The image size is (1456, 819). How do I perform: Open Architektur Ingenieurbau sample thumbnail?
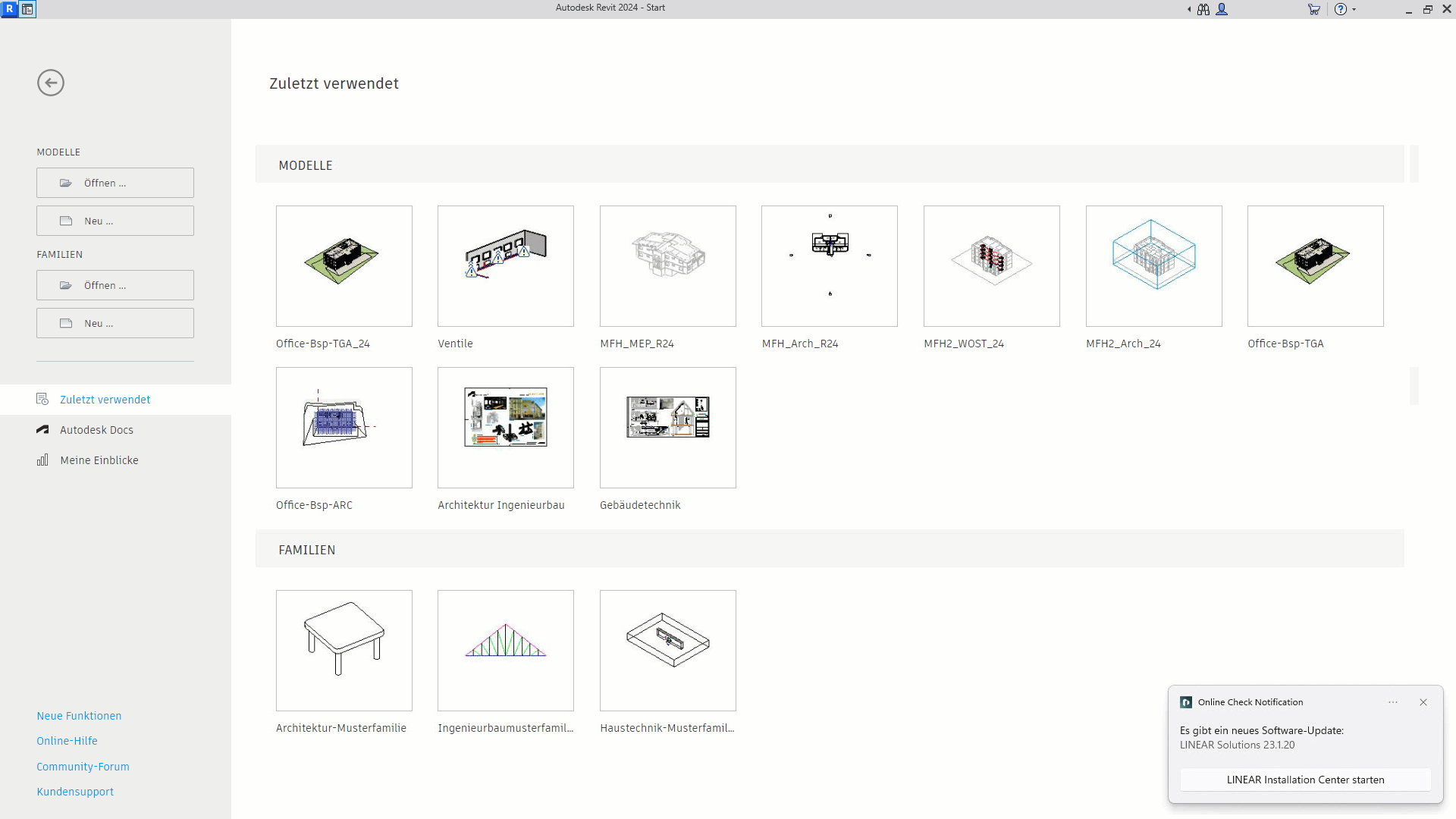[x=506, y=428]
